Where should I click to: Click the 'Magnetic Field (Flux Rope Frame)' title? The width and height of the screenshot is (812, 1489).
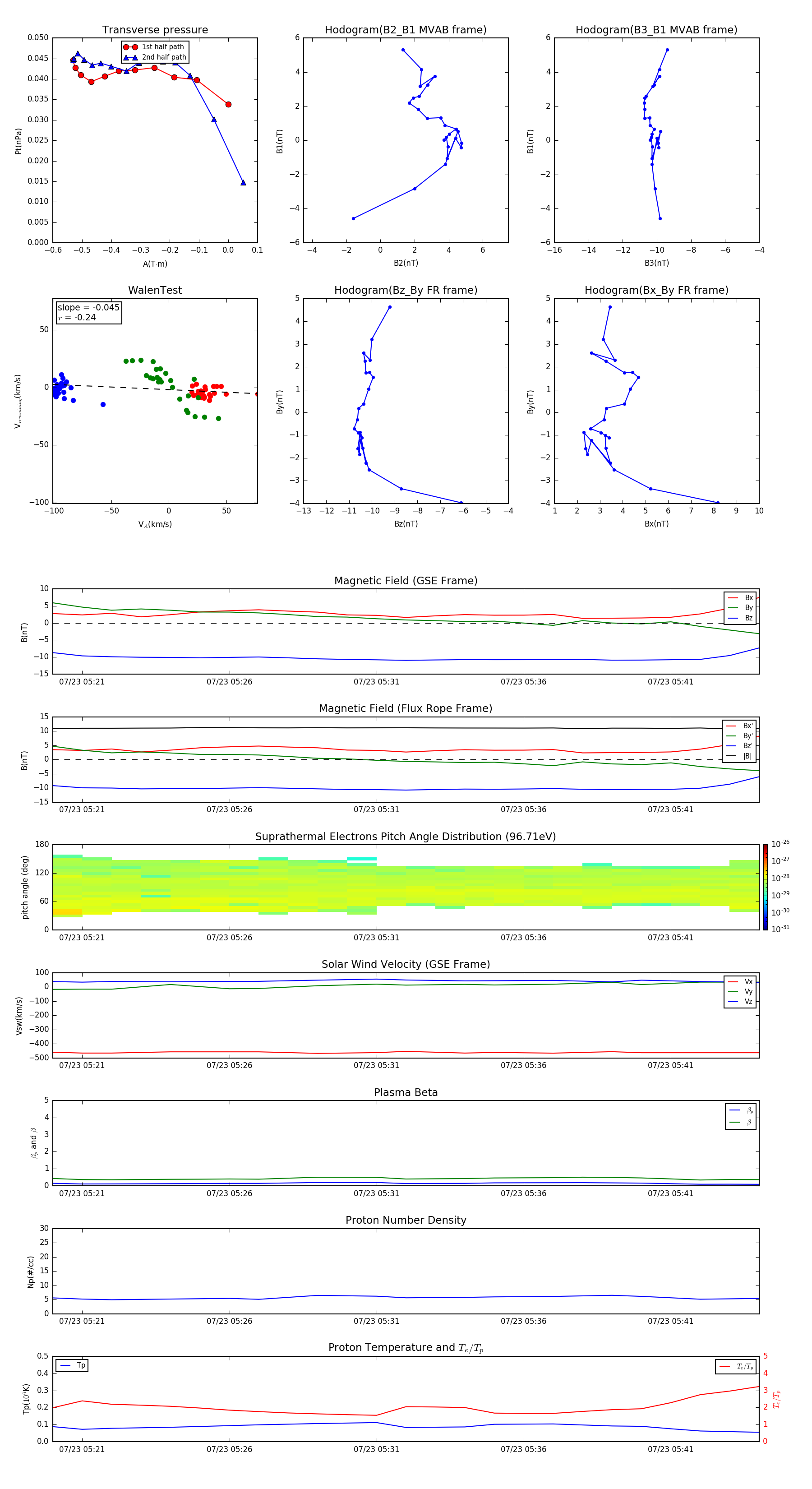(406, 708)
